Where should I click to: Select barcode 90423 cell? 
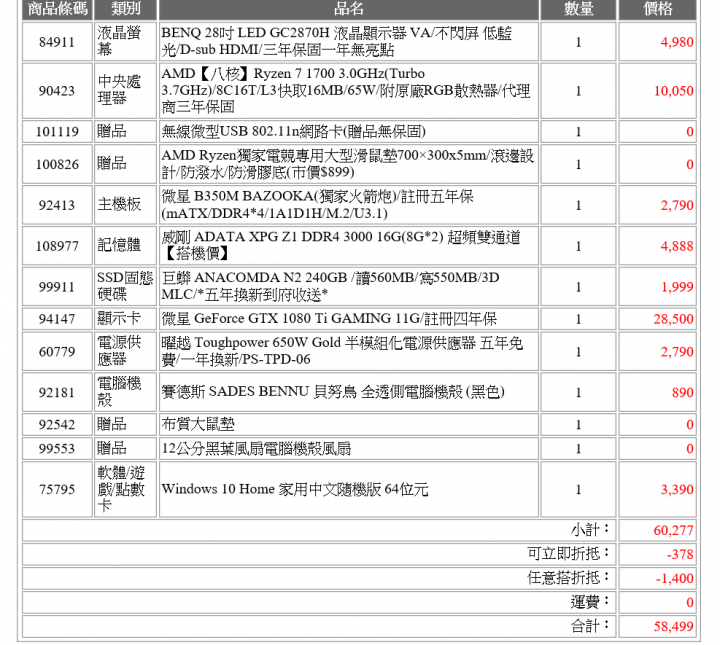57,91
